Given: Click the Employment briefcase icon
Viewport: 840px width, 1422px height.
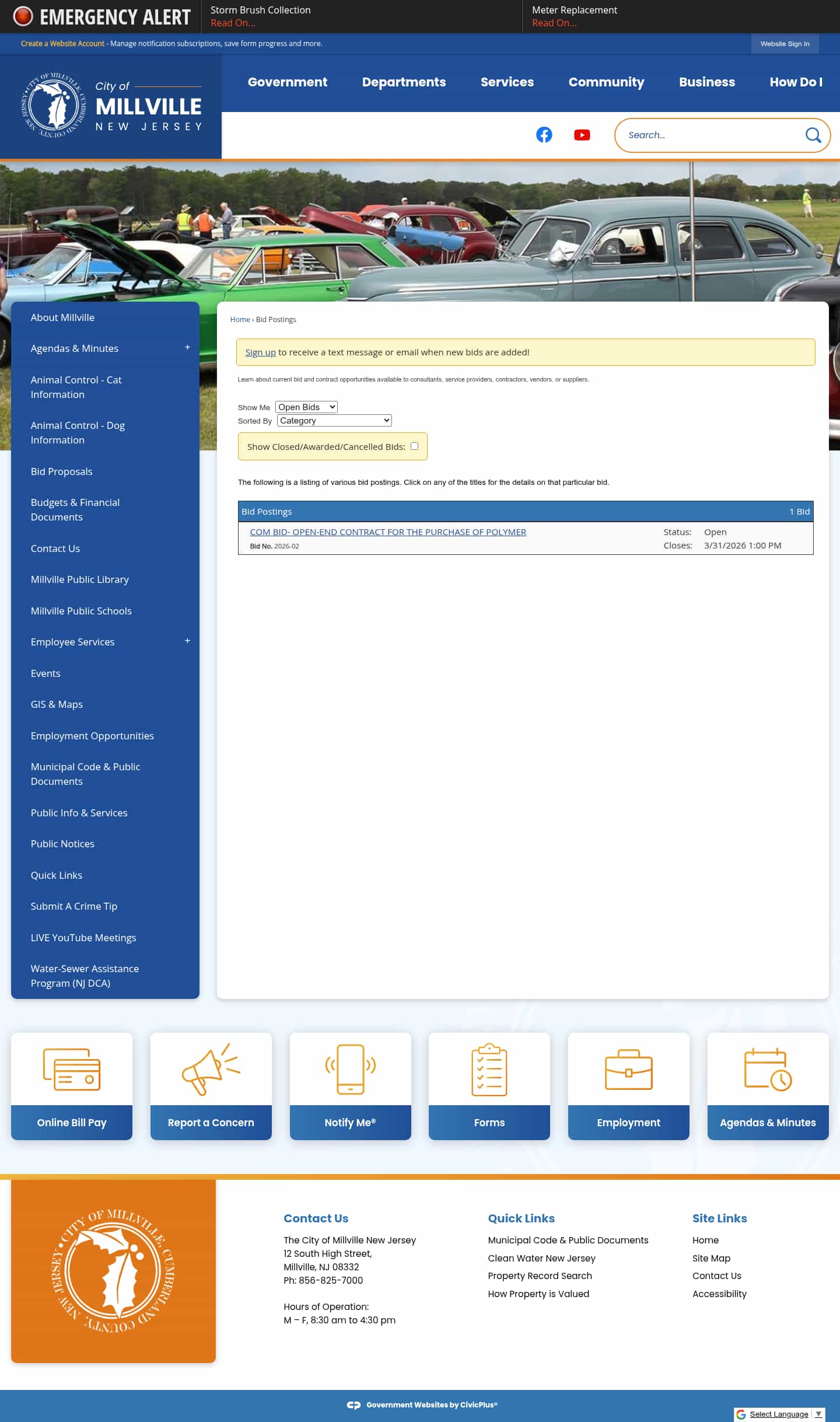Looking at the screenshot, I should [x=628, y=1069].
